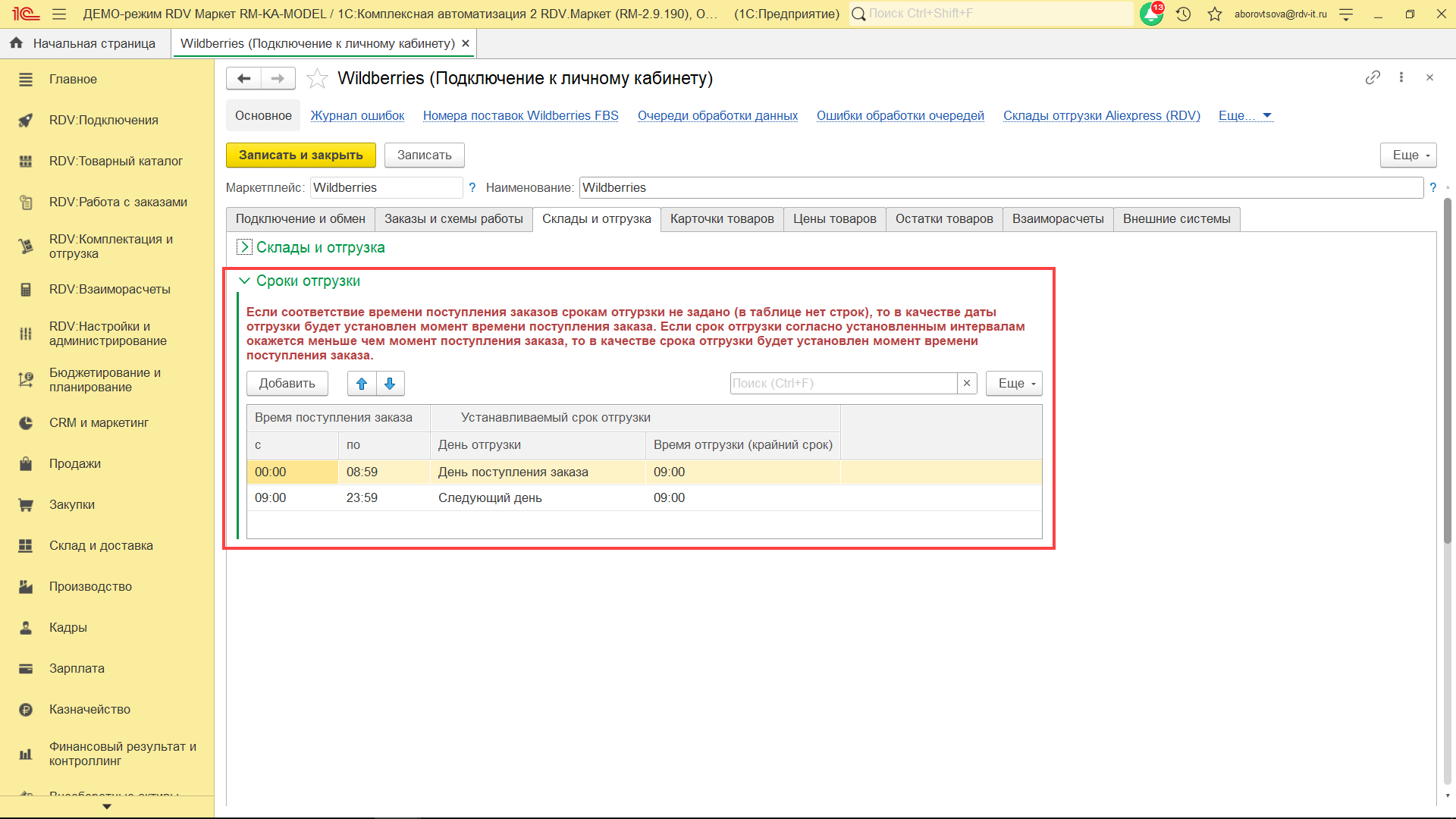Viewport: 1456px width, 819px height.
Task: Open the Еще navigation links dropdown
Action: pyautogui.click(x=1244, y=115)
